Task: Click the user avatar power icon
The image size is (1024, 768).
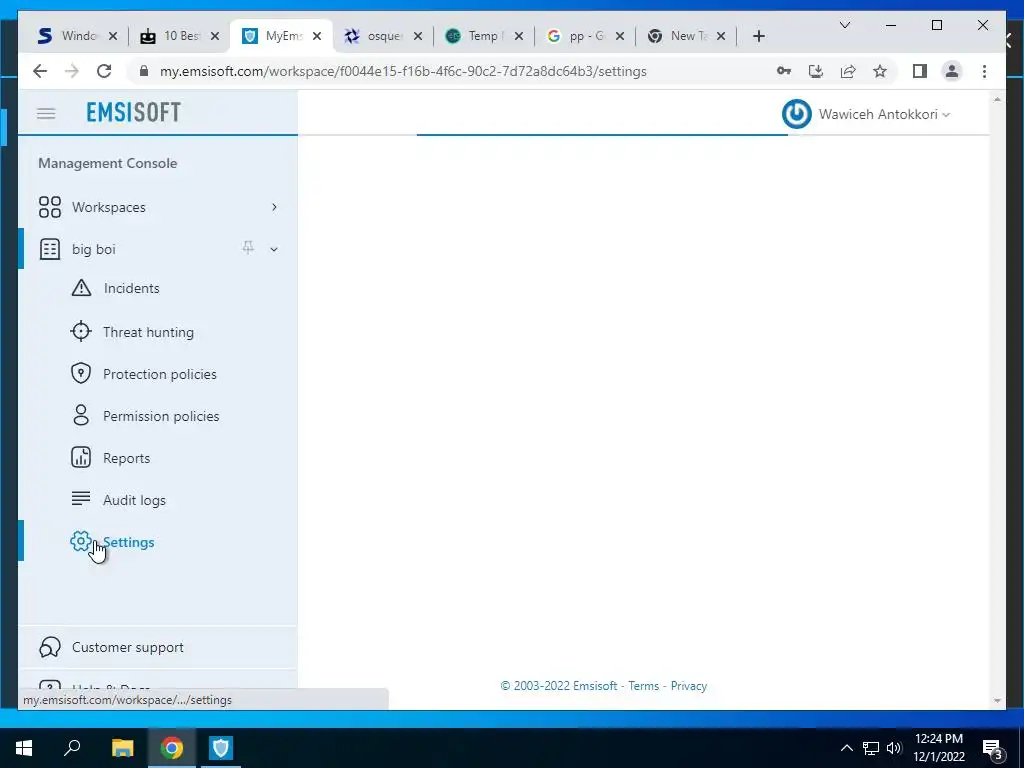Action: tap(797, 114)
